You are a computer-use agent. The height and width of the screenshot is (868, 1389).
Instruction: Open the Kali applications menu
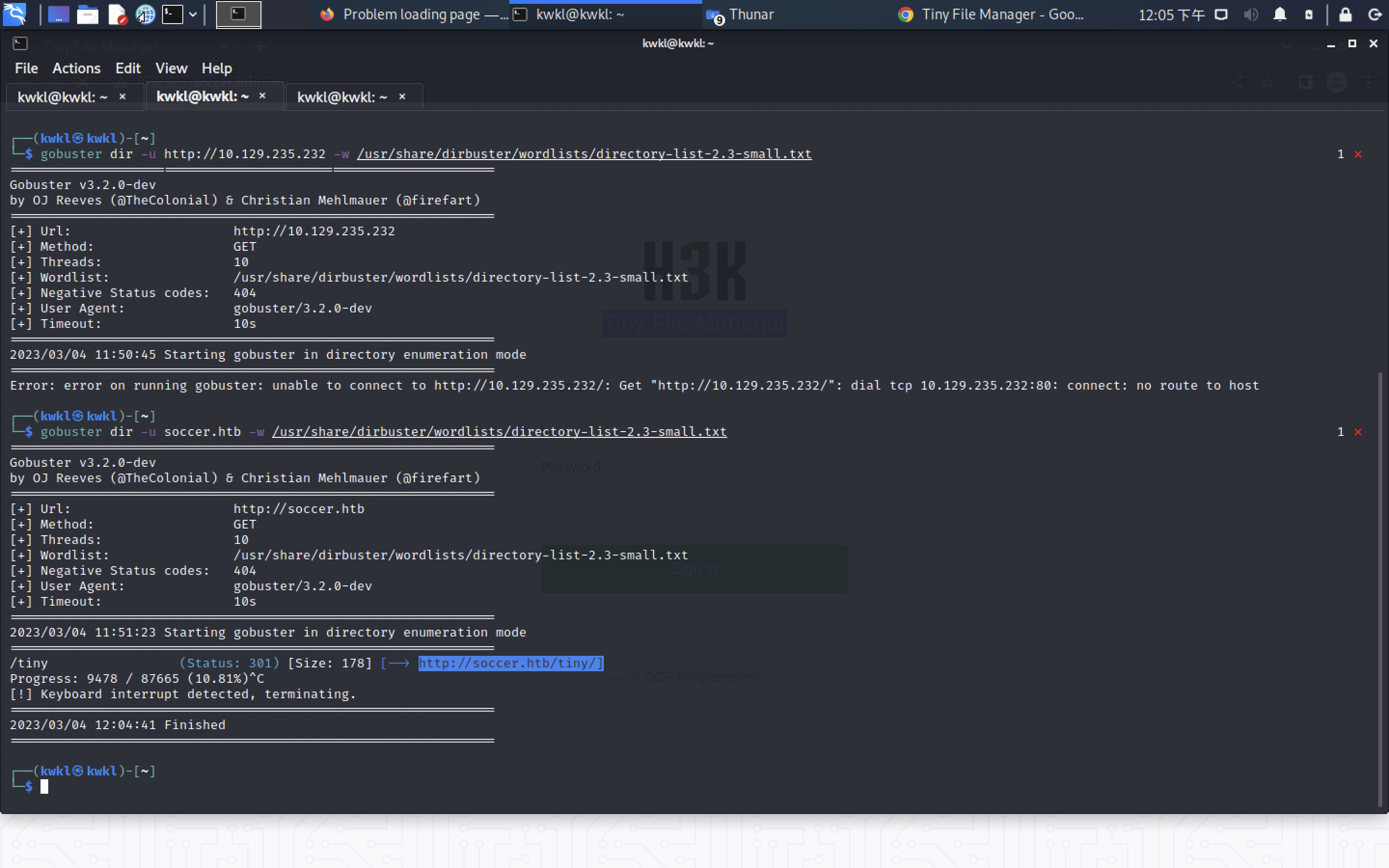tap(14, 14)
